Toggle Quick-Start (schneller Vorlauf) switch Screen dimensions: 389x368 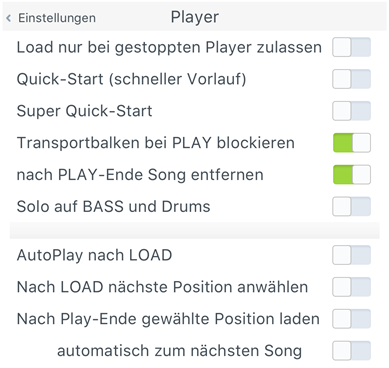click(351, 79)
